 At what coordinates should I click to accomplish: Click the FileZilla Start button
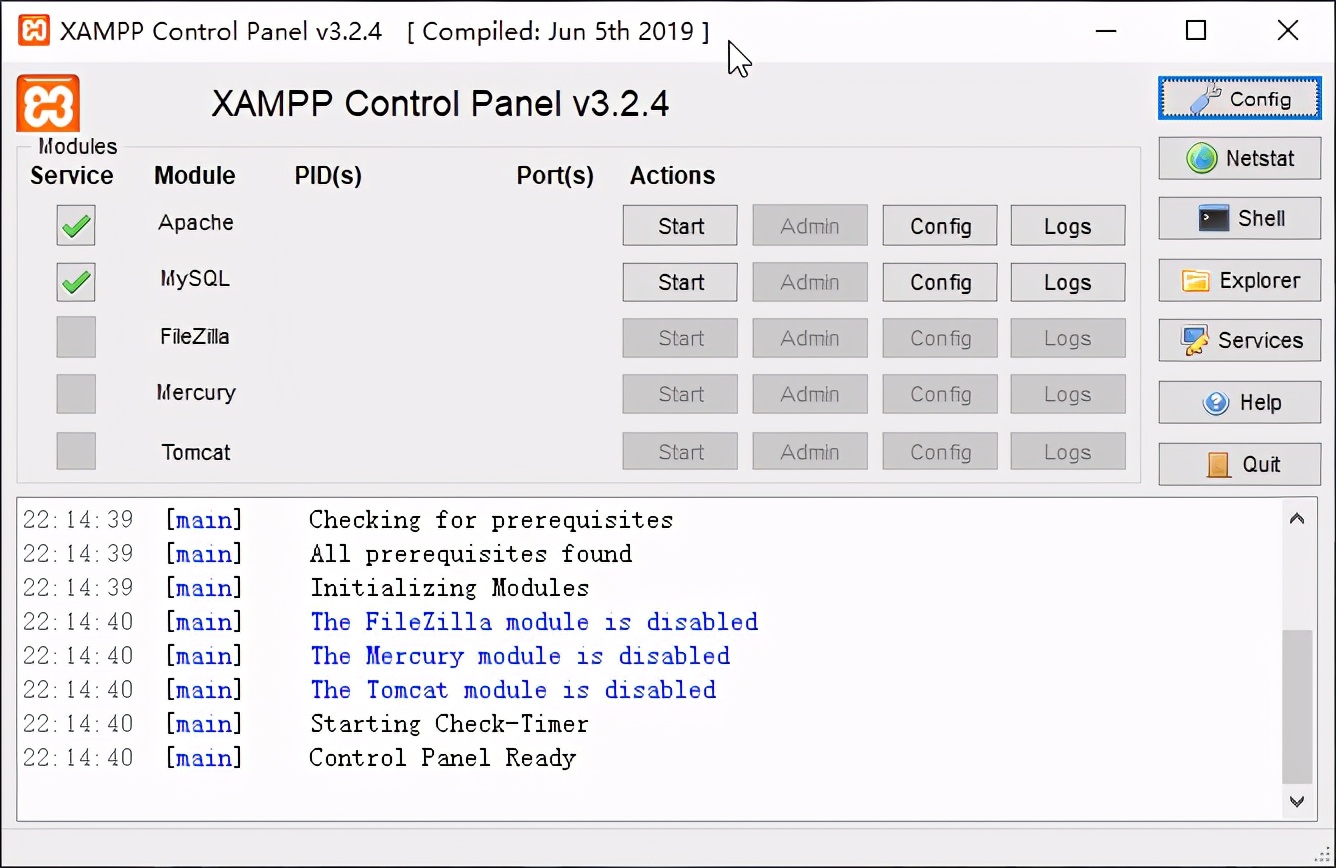pyautogui.click(x=680, y=338)
